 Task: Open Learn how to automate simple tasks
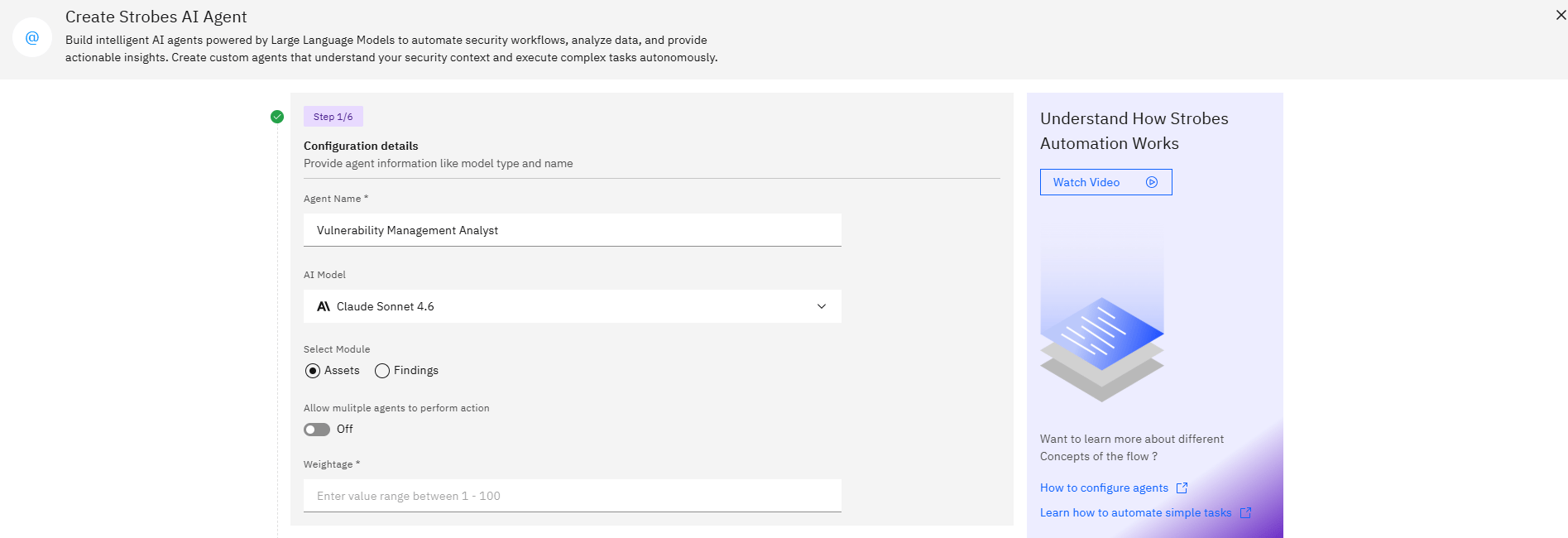[1135, 513]
